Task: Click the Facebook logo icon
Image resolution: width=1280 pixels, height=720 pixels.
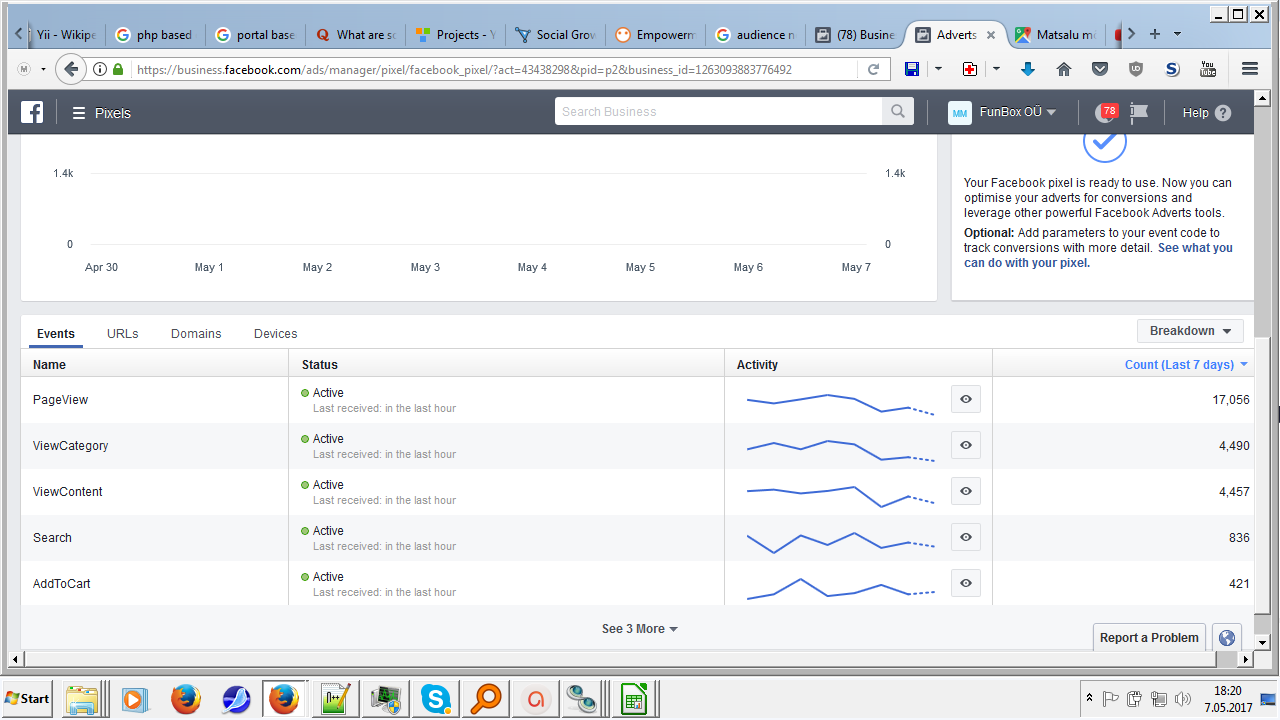Action: tap(32, 112)
